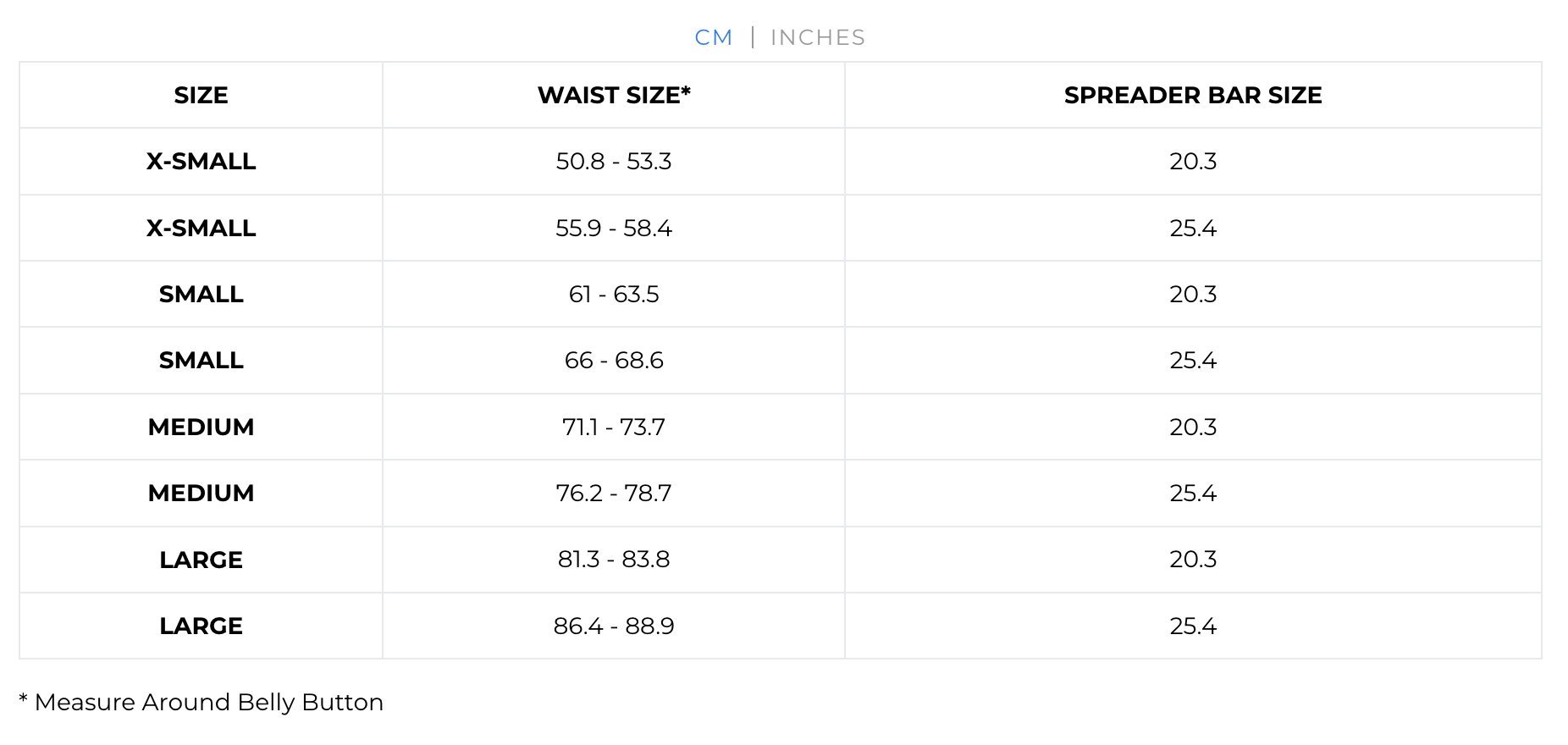Screen dimensions: 1568x745
Task: Click waist size 55.9 - 58.4
Action: 614,228
